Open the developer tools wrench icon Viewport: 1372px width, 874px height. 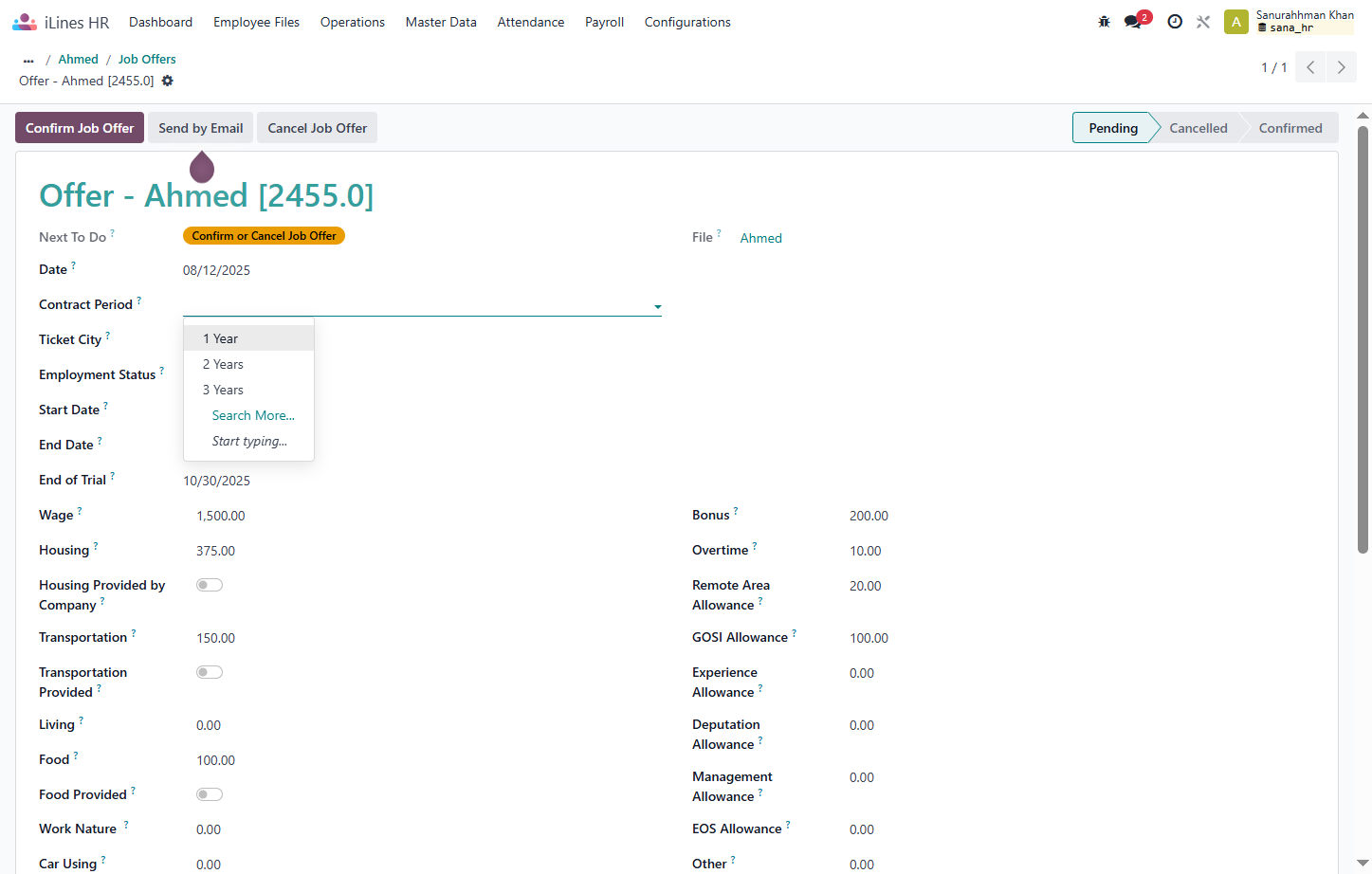pyautogui.click(x=1203, y=22)
